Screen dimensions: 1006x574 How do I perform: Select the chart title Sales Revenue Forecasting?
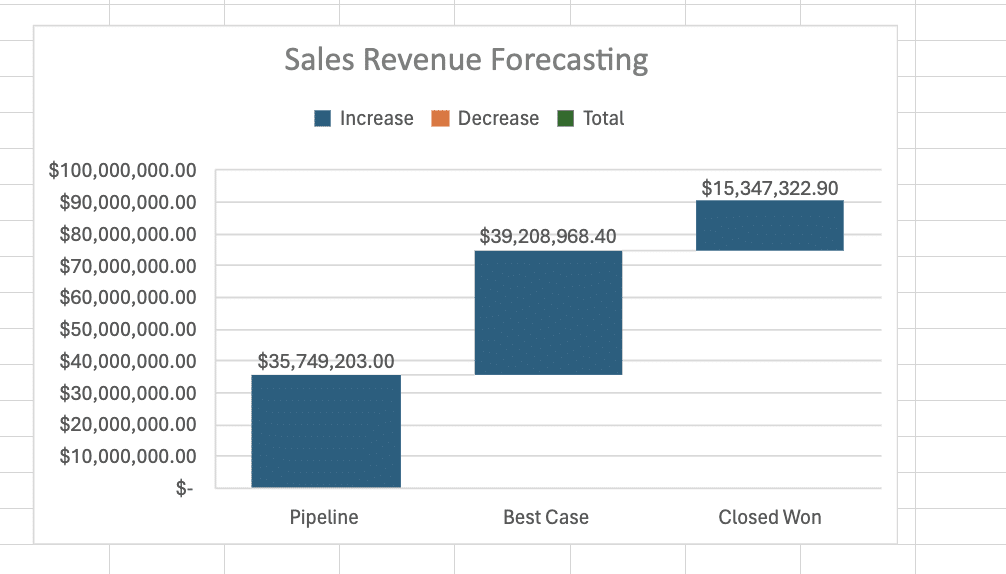[466, 60]
